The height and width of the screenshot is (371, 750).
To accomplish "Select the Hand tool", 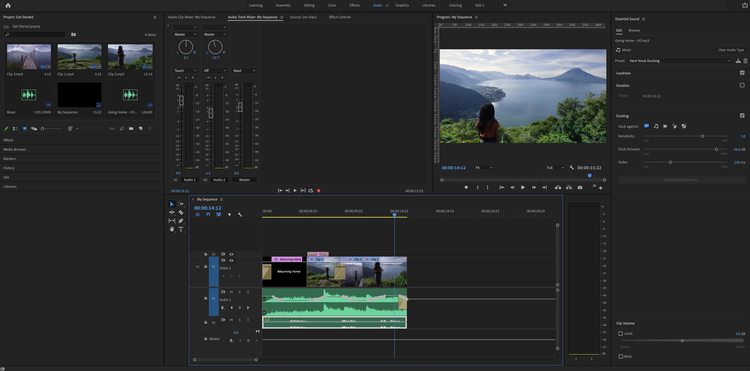I will coord(172,229).
